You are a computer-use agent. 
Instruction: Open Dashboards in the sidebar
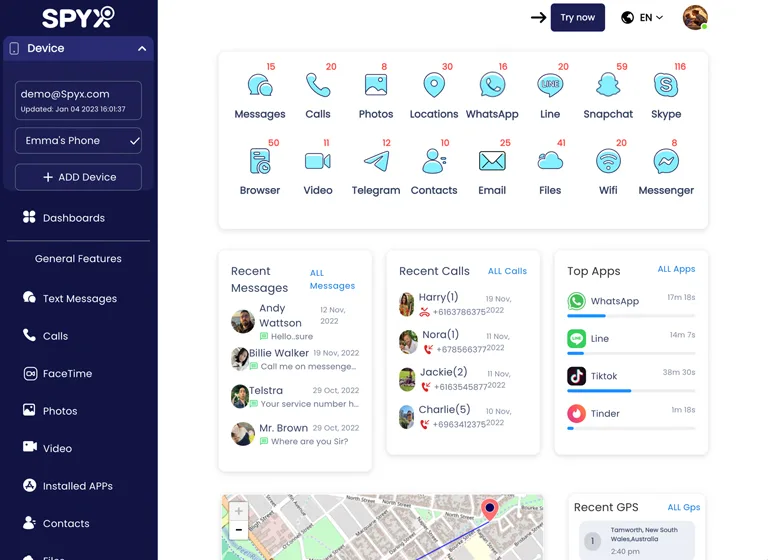coord(64,218)
